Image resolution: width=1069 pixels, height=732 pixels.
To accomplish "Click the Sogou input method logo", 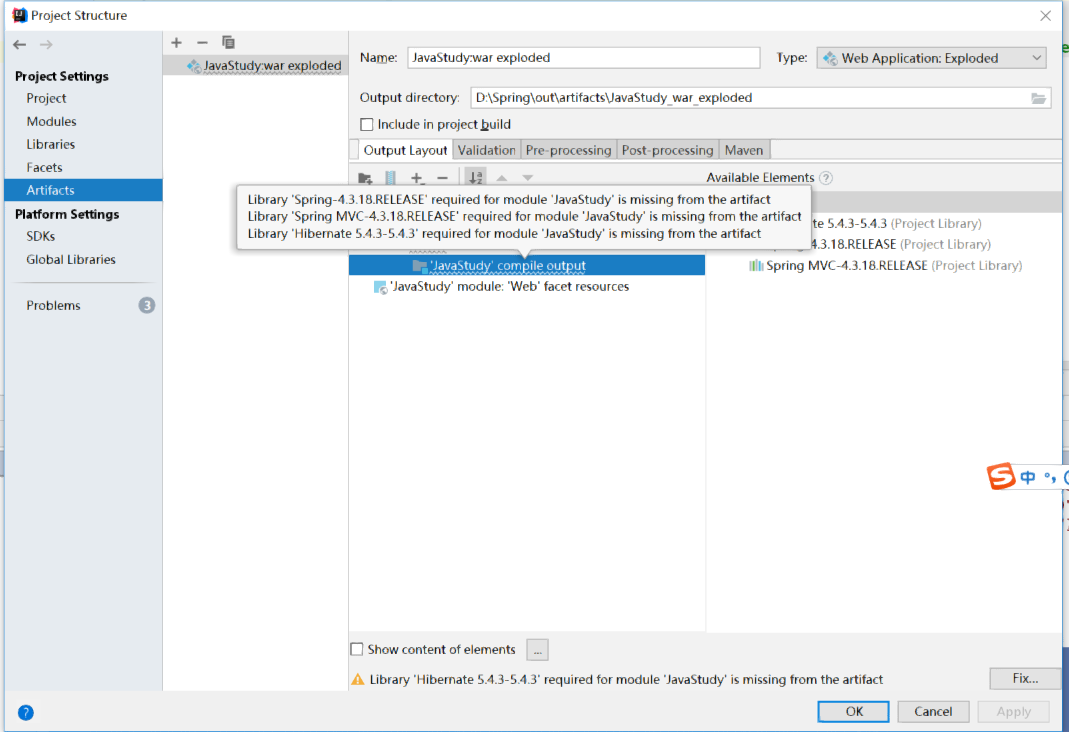I will [1001, 476].
